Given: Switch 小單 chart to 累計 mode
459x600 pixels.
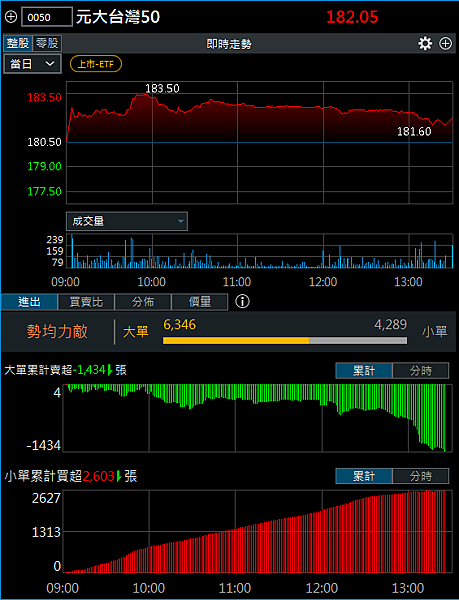Looking at the screenshot, I should 364,476.
